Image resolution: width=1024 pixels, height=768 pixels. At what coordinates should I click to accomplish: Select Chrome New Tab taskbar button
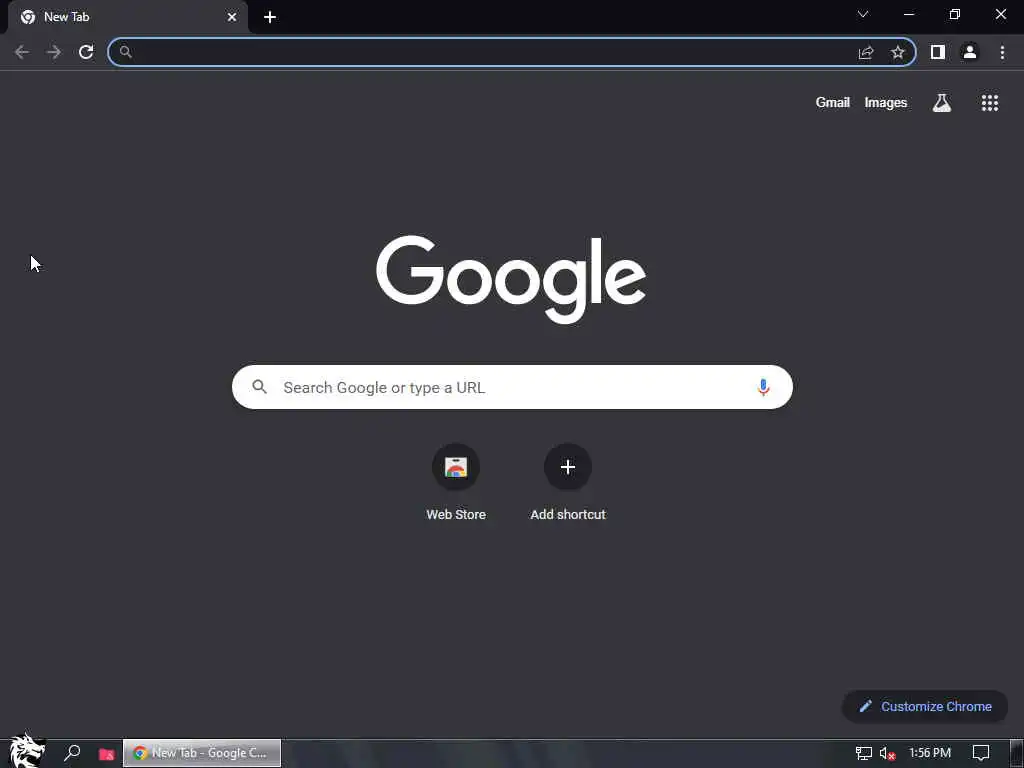202,753
